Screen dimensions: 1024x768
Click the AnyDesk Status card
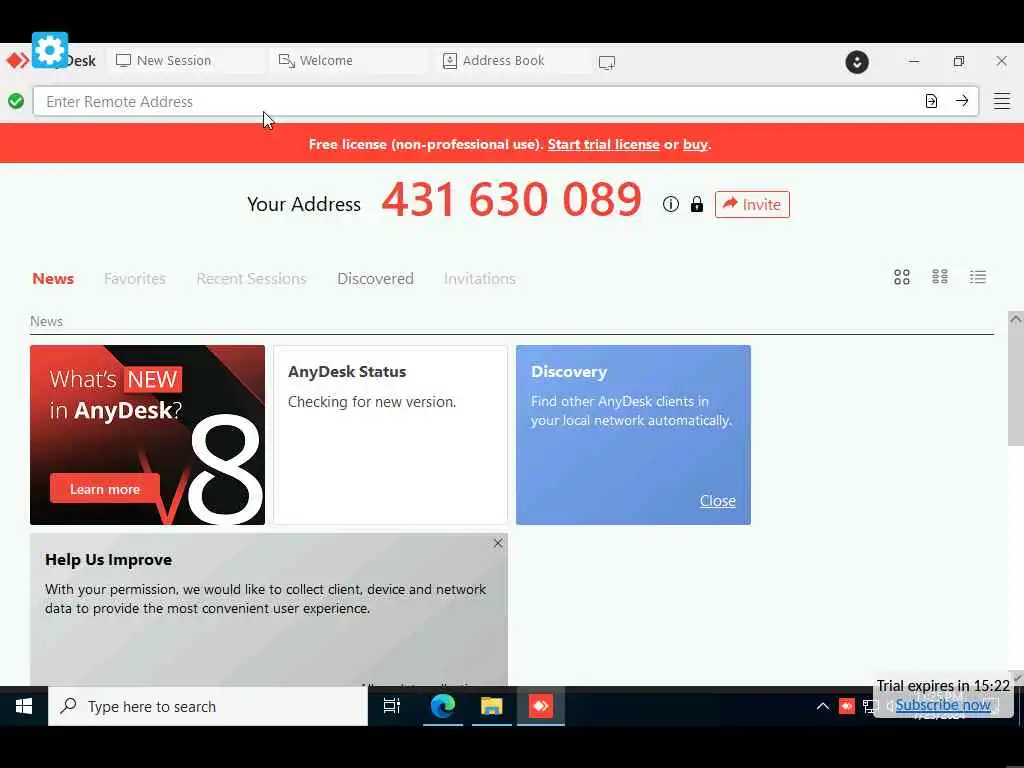tap(391, 435)
